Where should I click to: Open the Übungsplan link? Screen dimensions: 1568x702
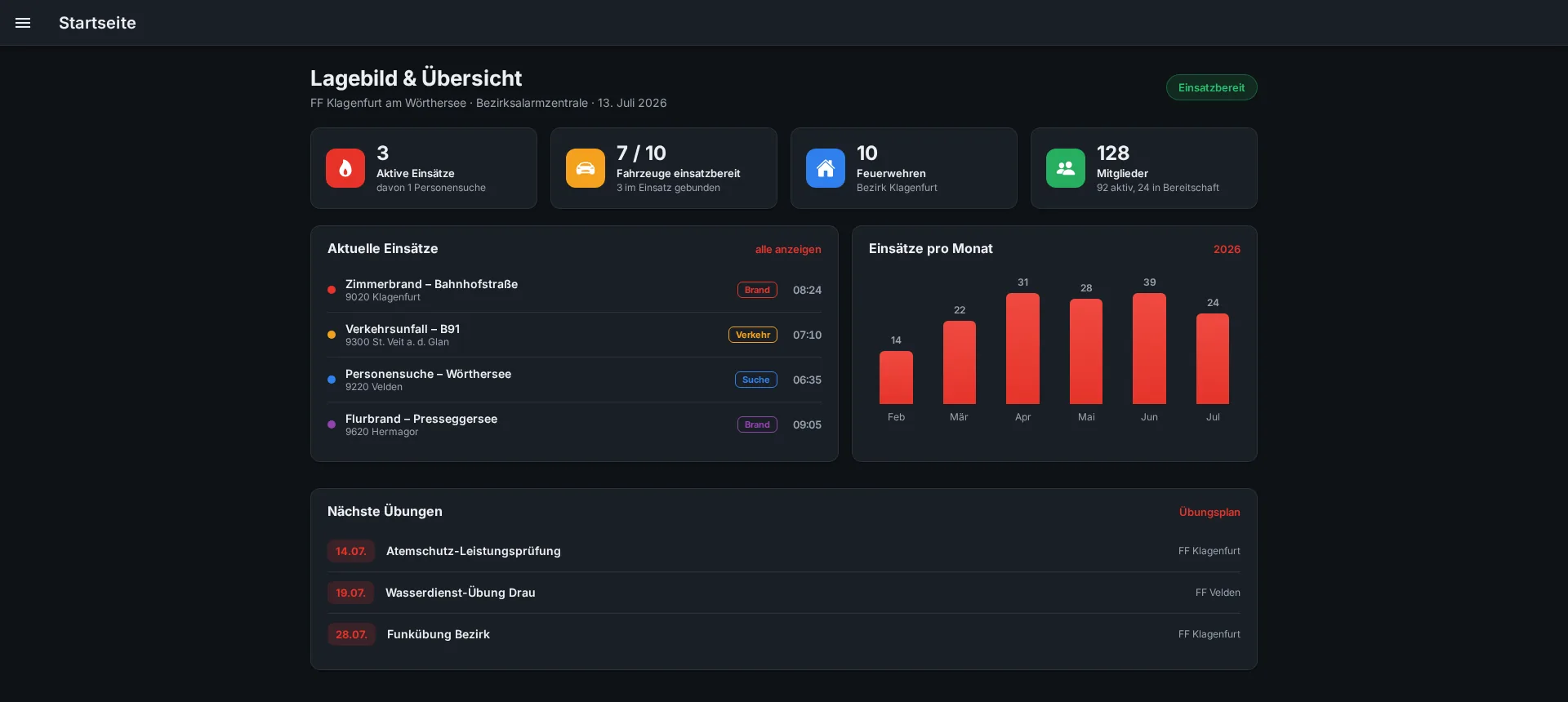click(1209, 513)
